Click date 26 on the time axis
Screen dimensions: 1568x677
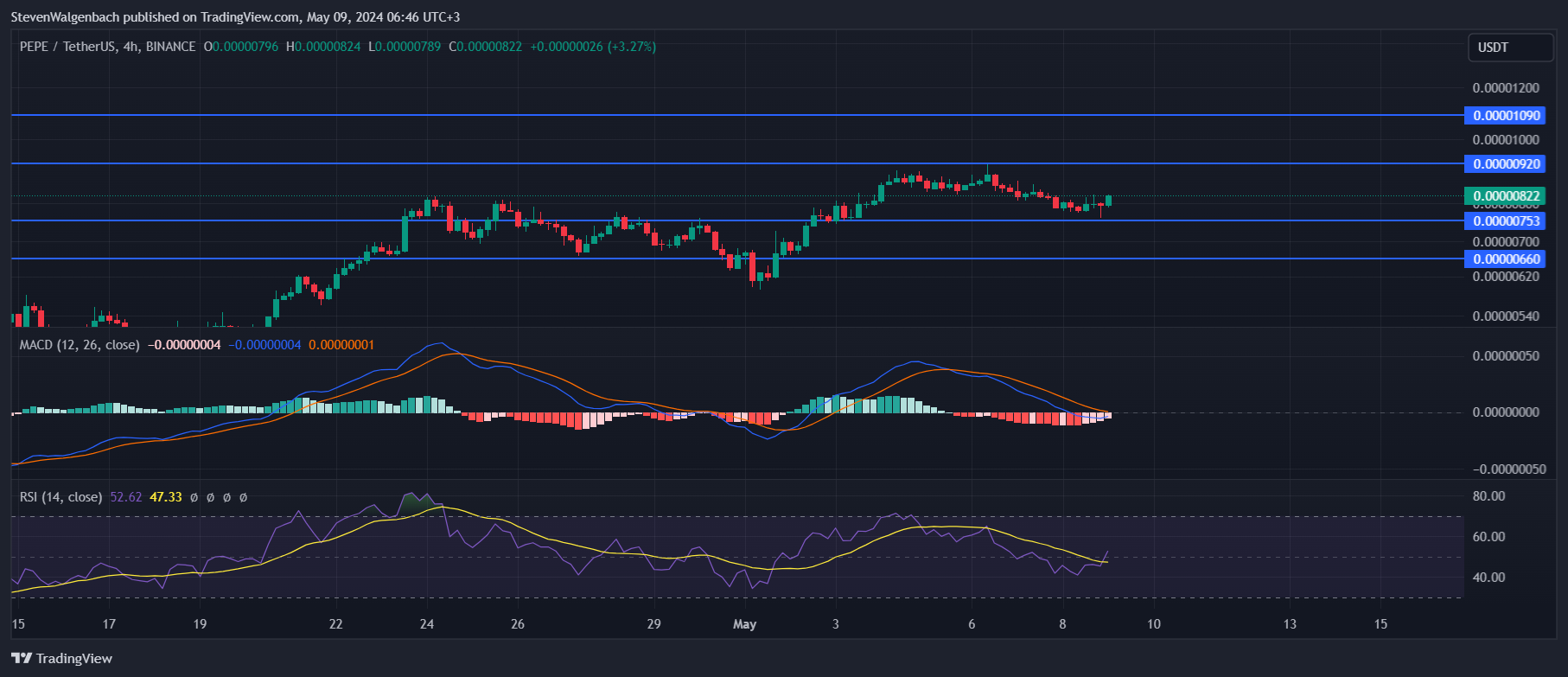[x=518, y=624]
